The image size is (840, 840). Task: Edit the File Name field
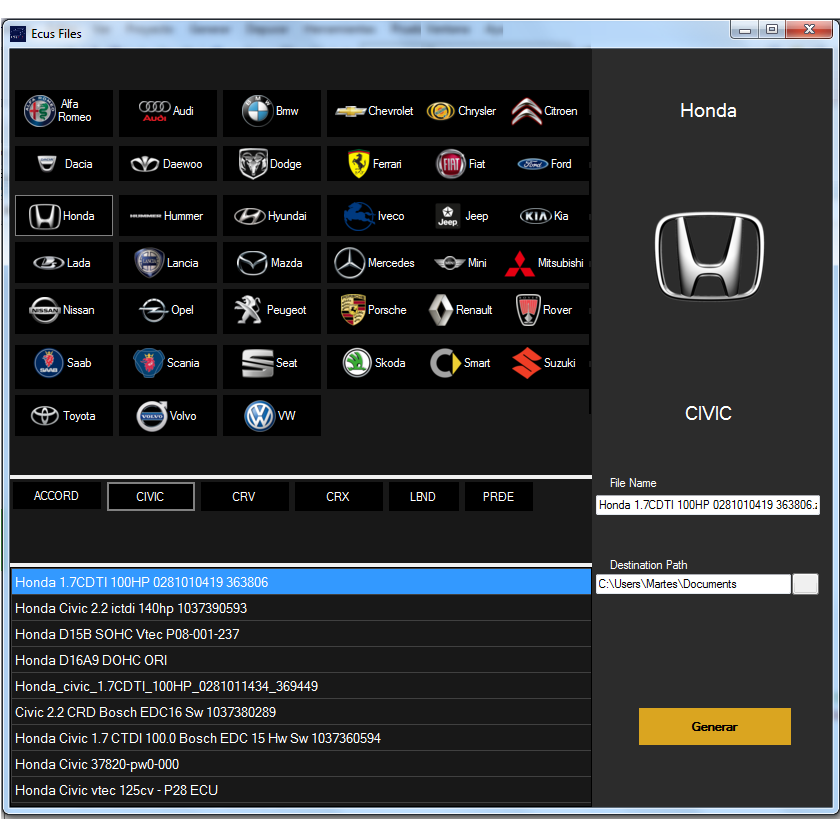707,505
